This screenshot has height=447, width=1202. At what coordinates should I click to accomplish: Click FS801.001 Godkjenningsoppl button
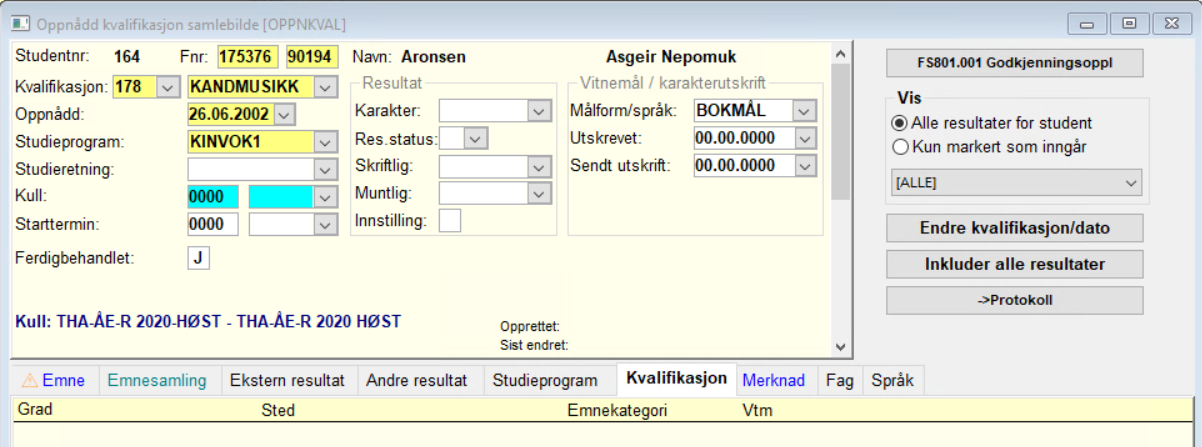[1014, 62]
